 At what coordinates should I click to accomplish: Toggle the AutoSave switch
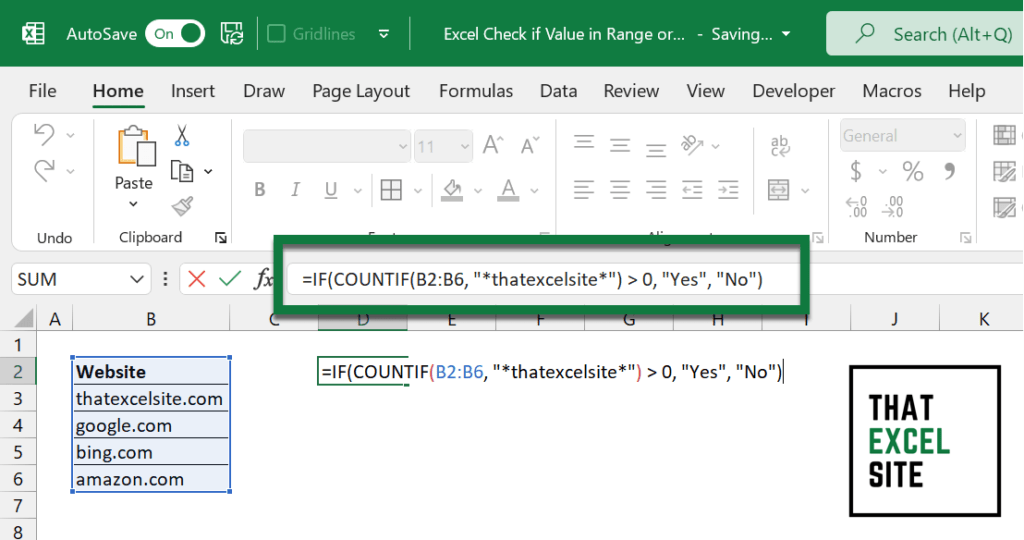click(x=175, y=33)
